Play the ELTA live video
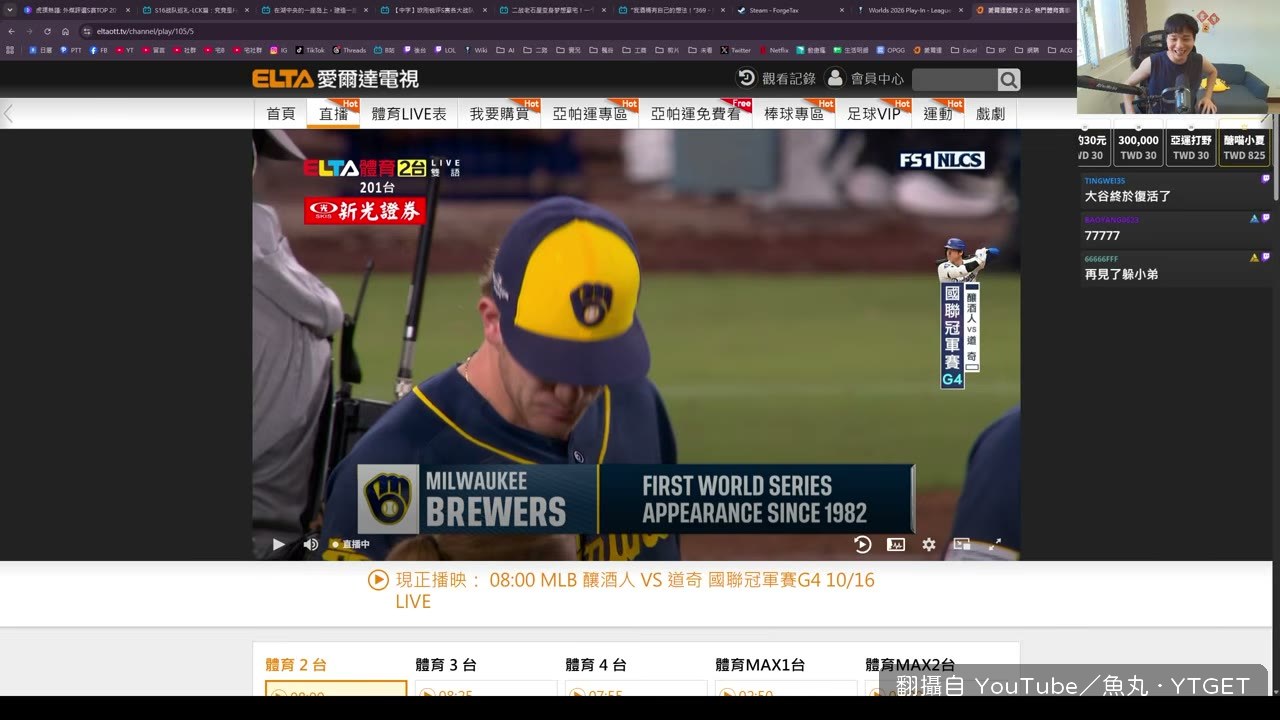The width and height of the screenshot is (1280, 720). point(279,544)
